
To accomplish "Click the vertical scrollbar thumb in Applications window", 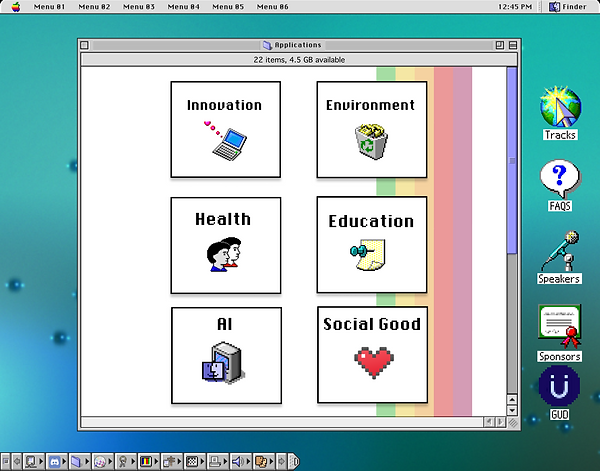I will (x=512, y=160).
